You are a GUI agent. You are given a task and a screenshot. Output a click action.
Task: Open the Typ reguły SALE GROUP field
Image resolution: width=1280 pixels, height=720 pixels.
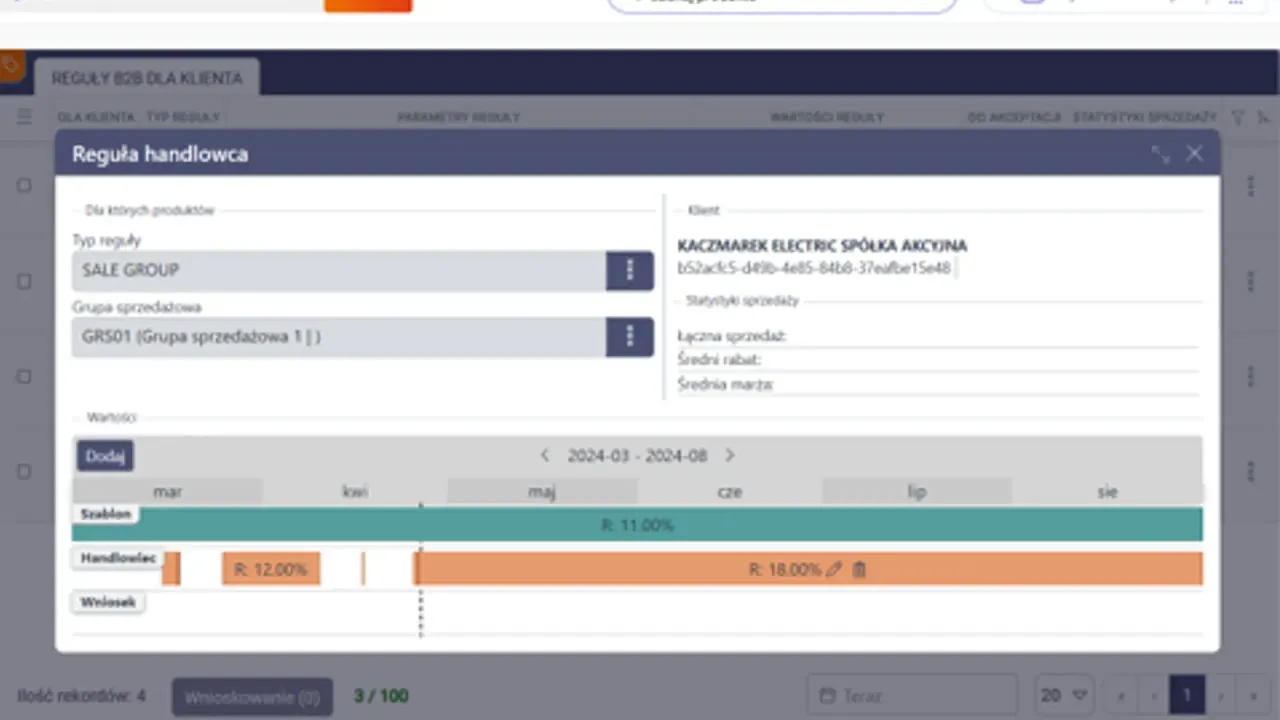(339, 270)
